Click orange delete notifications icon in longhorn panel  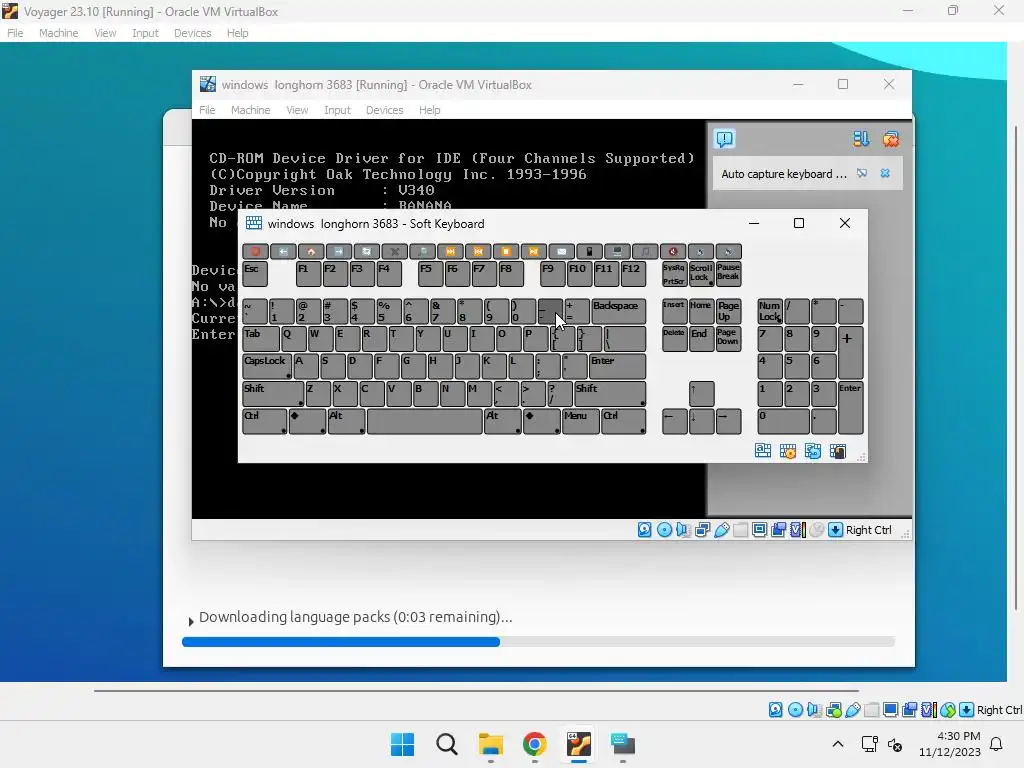(891, 139)
